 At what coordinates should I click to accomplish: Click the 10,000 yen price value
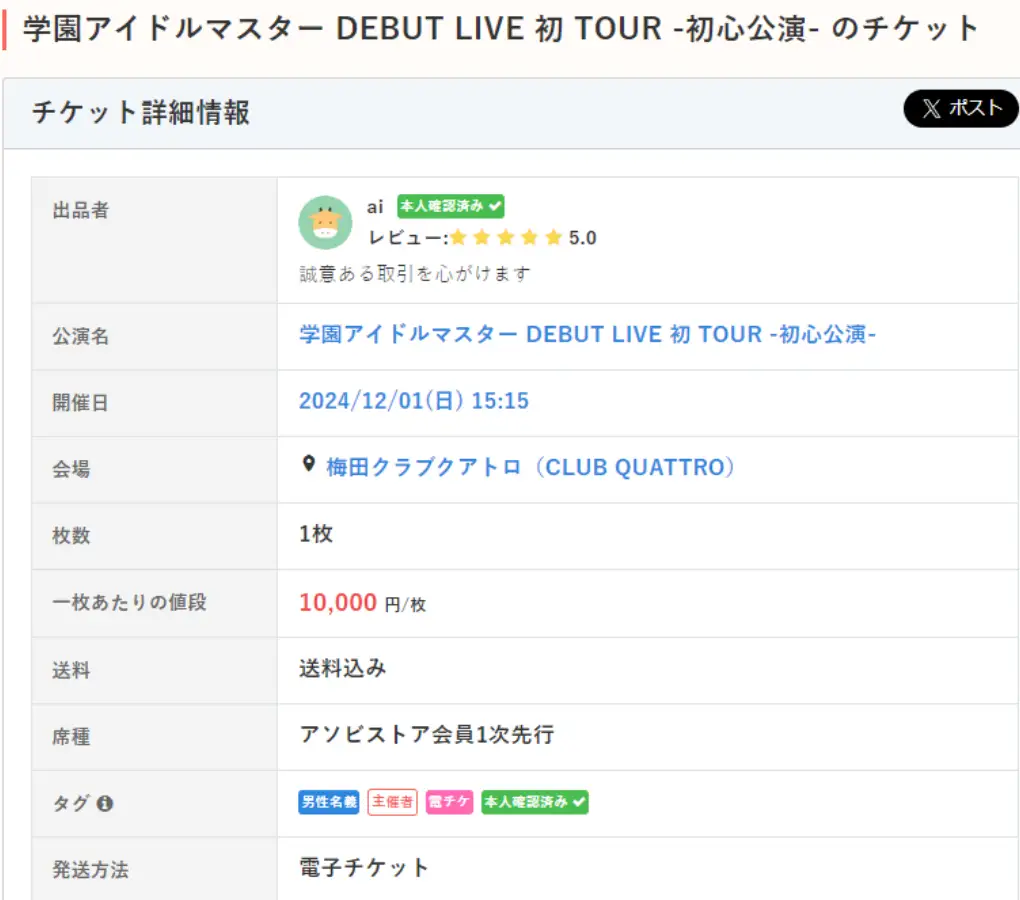[x=338, y=602]
